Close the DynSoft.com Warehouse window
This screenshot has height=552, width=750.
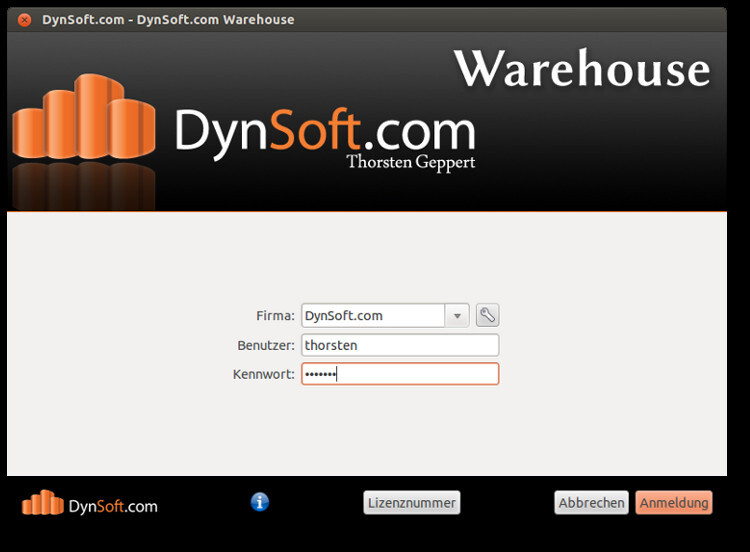click(24, 20)
